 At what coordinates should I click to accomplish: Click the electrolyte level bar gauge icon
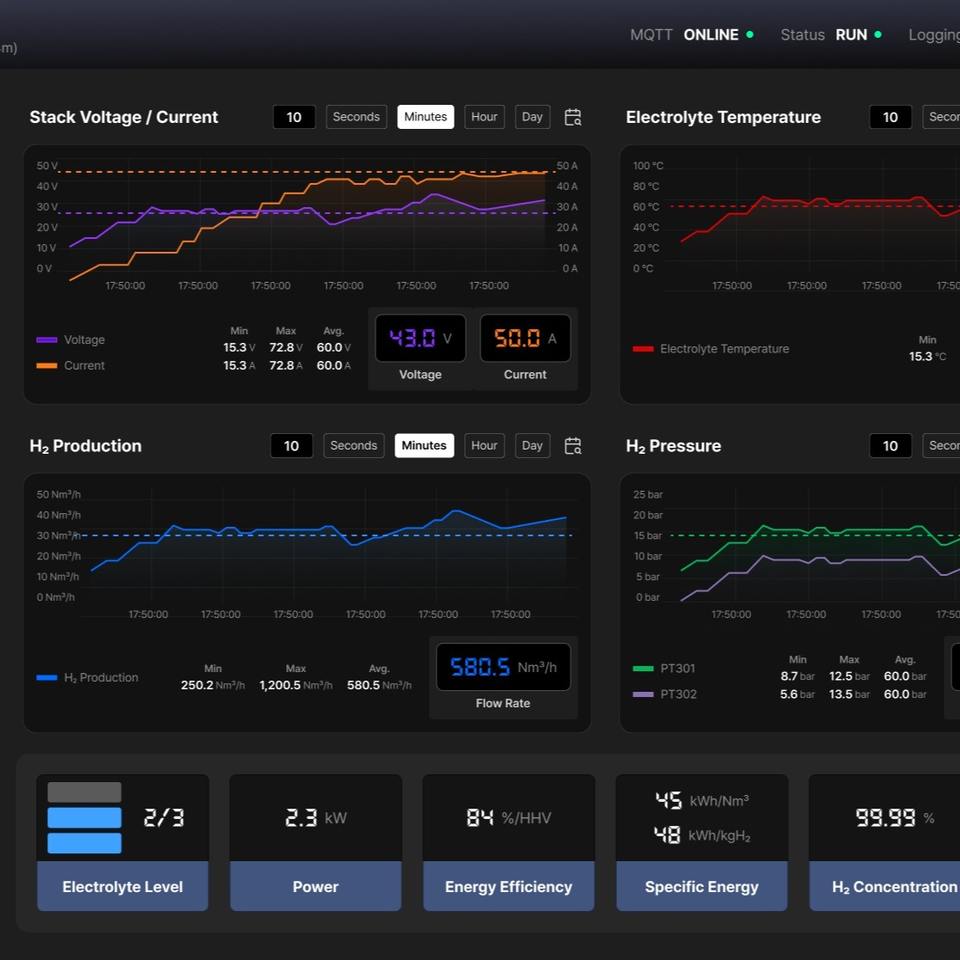(84, 817)
